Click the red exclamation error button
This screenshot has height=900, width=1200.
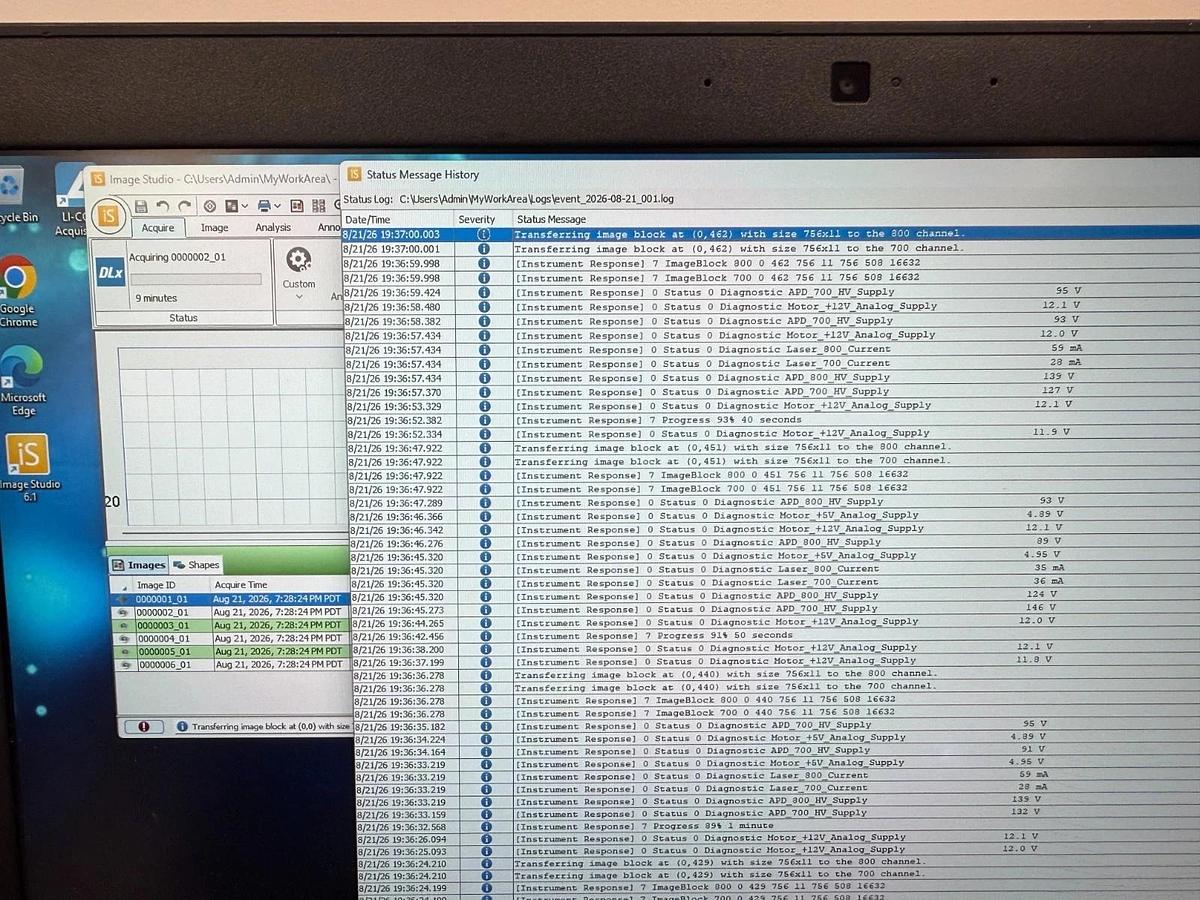pyautogui.click(x=144, y=727)
